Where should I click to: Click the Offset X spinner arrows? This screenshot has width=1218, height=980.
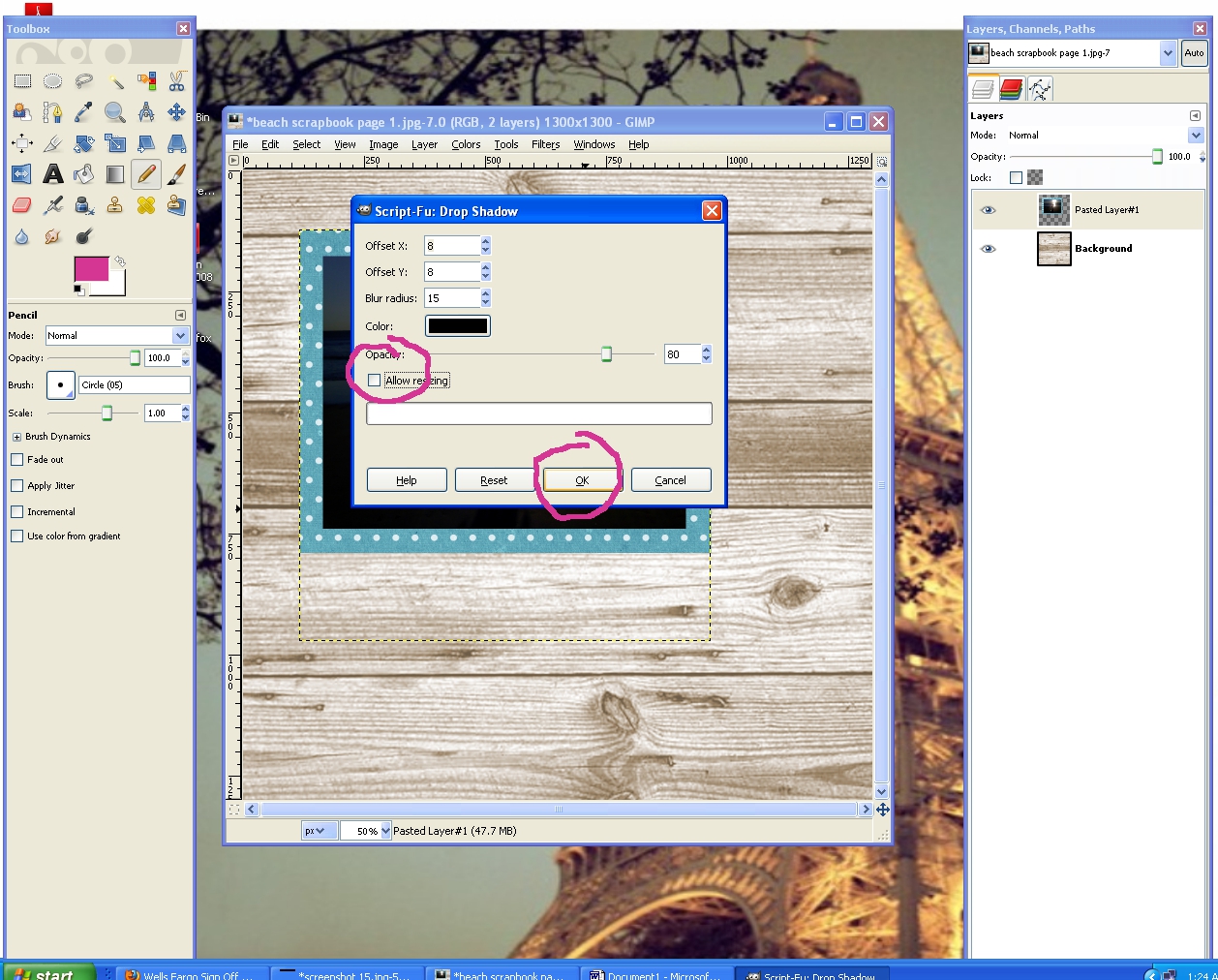click(485, 246)
